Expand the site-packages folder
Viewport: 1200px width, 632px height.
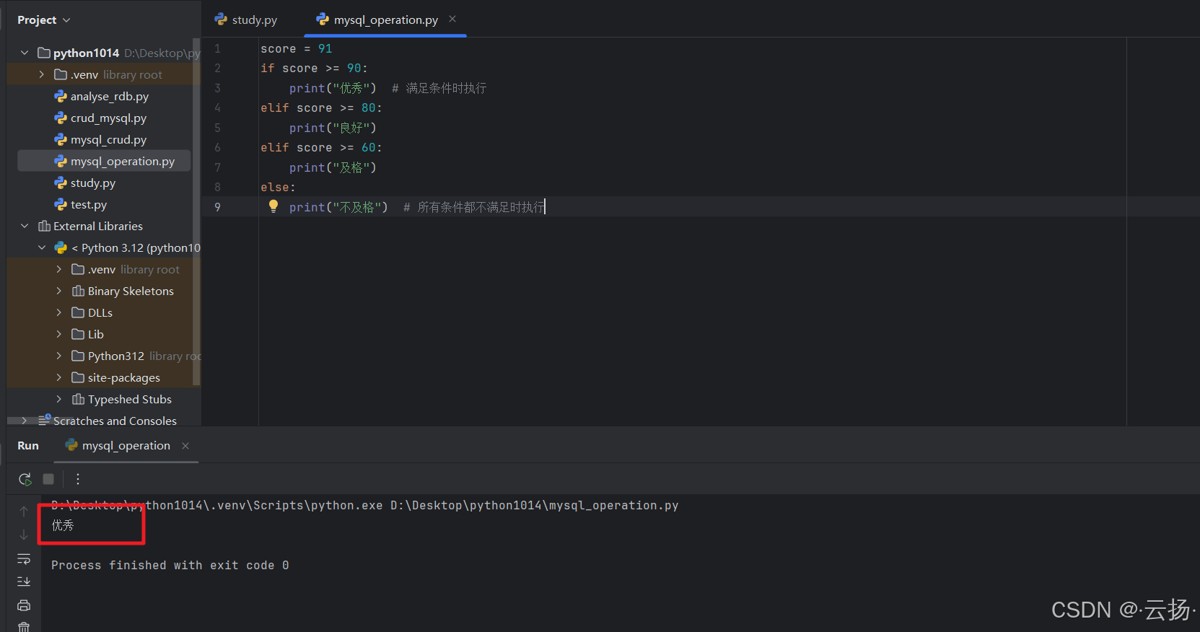point(59,378)
